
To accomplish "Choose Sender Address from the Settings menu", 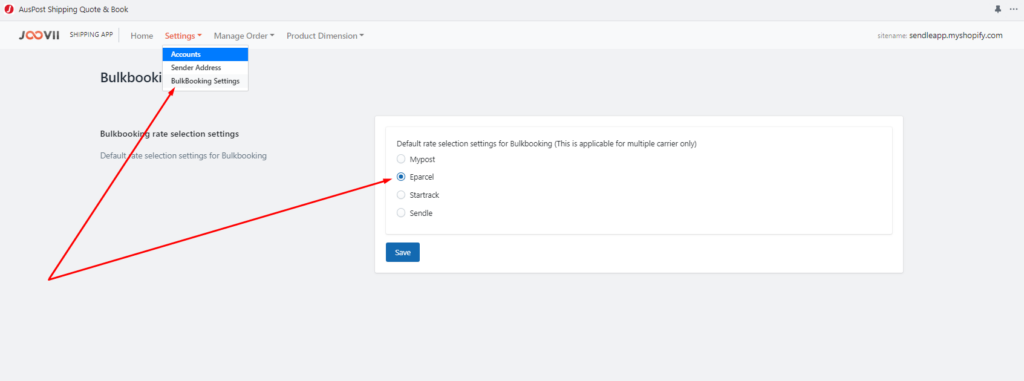I will tap(205, 67).
